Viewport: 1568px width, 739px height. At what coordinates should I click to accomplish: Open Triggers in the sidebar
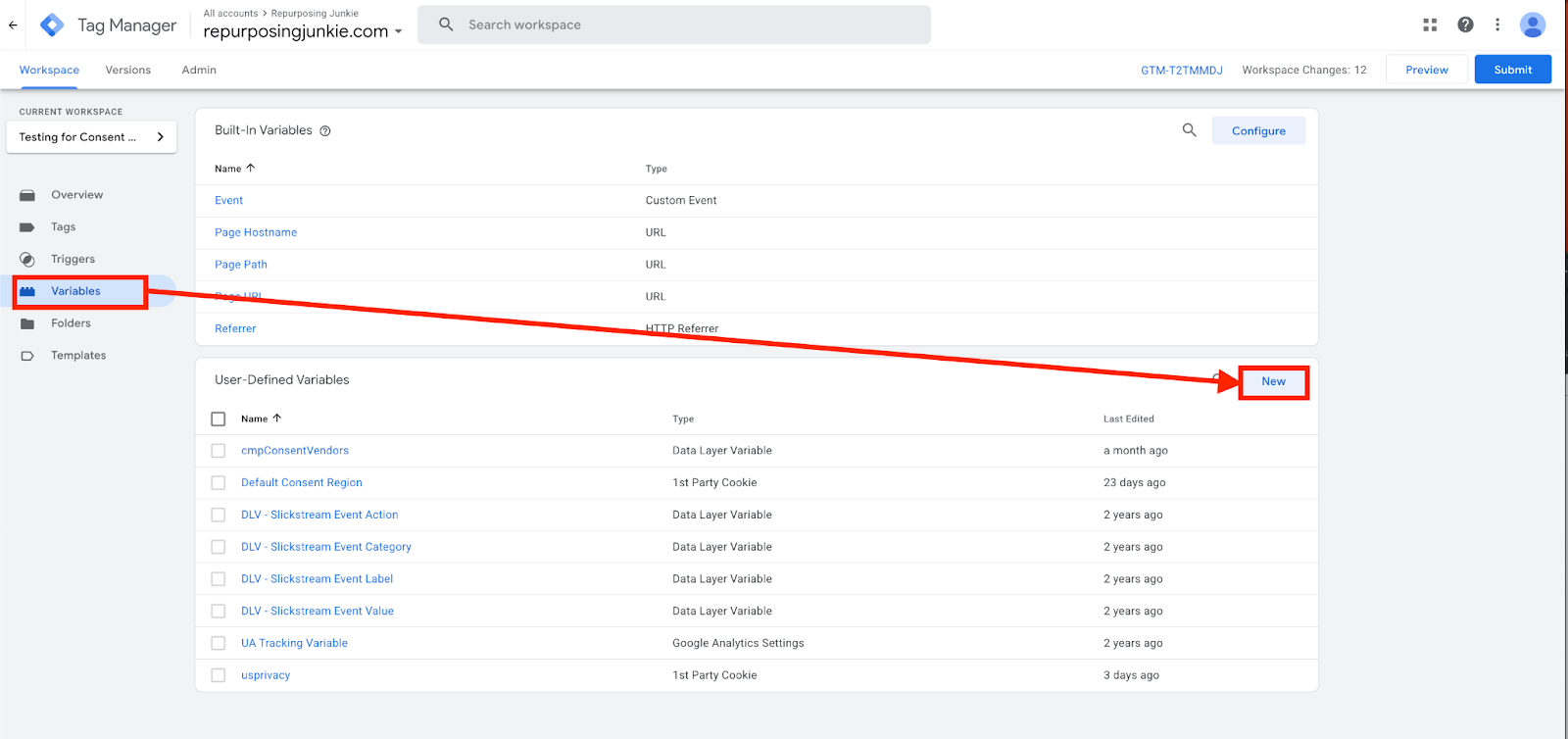(x=73, y=260)
